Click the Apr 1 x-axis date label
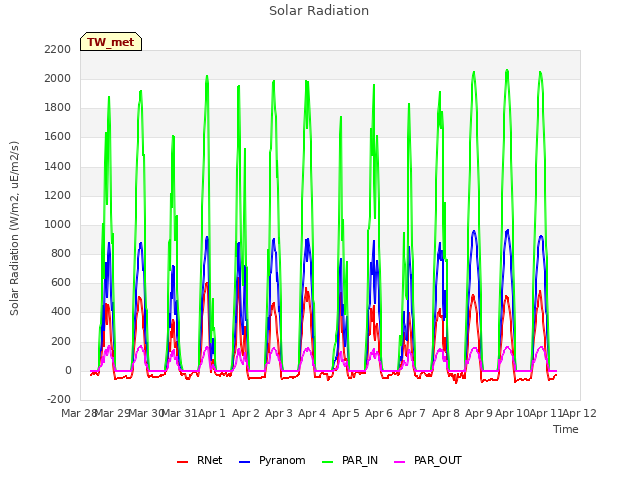The width and height of the screenshot is (640, 480). (x=212, y=413)
